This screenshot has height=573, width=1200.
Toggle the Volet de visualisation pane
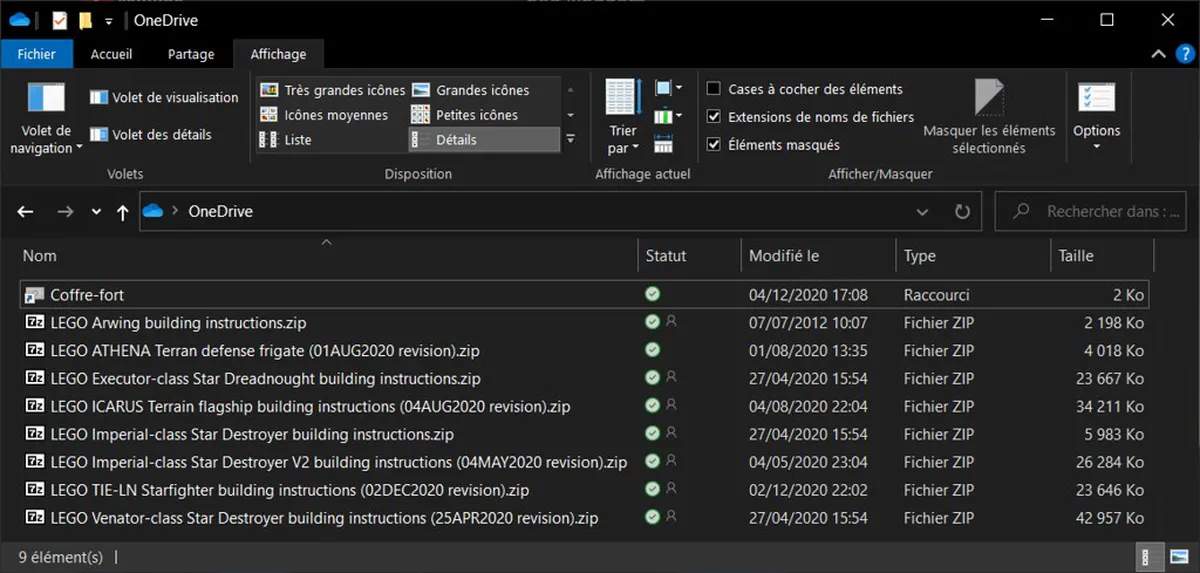164,98
